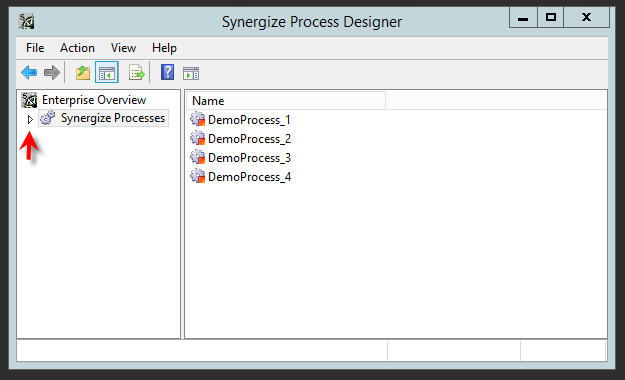Click the Export List toolbar icon

click(137, 73)
